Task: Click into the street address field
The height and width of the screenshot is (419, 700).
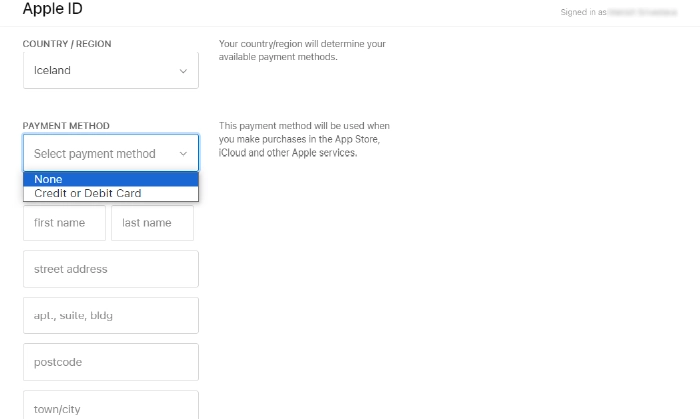Action: [x=111, y=269]
